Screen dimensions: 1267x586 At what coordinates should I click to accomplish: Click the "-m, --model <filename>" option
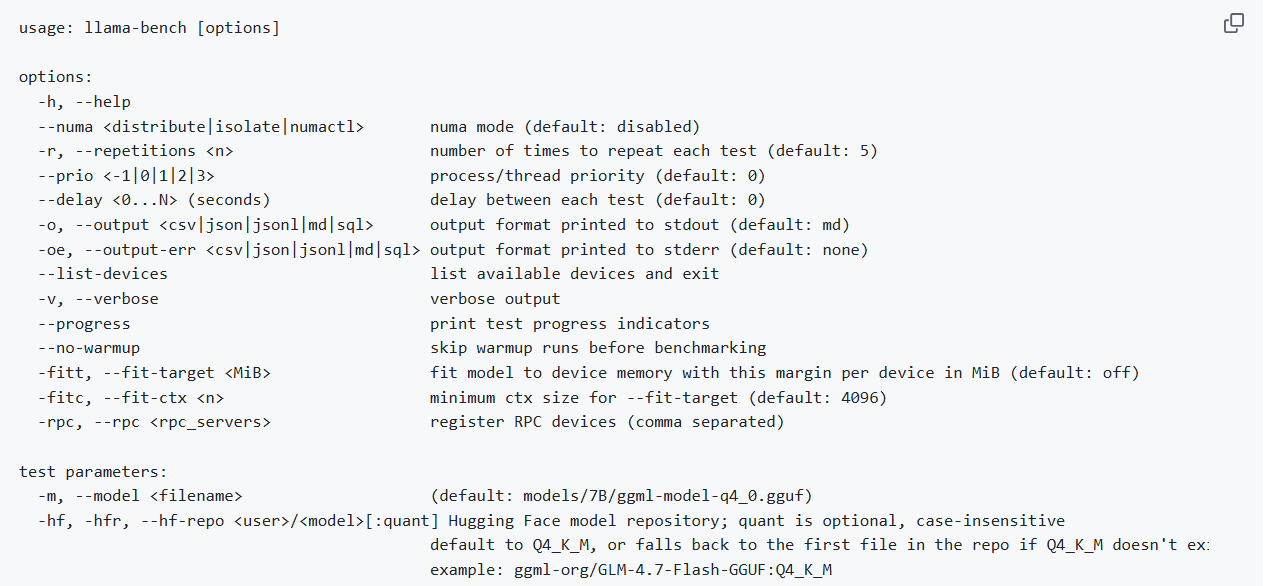point(140,496)
